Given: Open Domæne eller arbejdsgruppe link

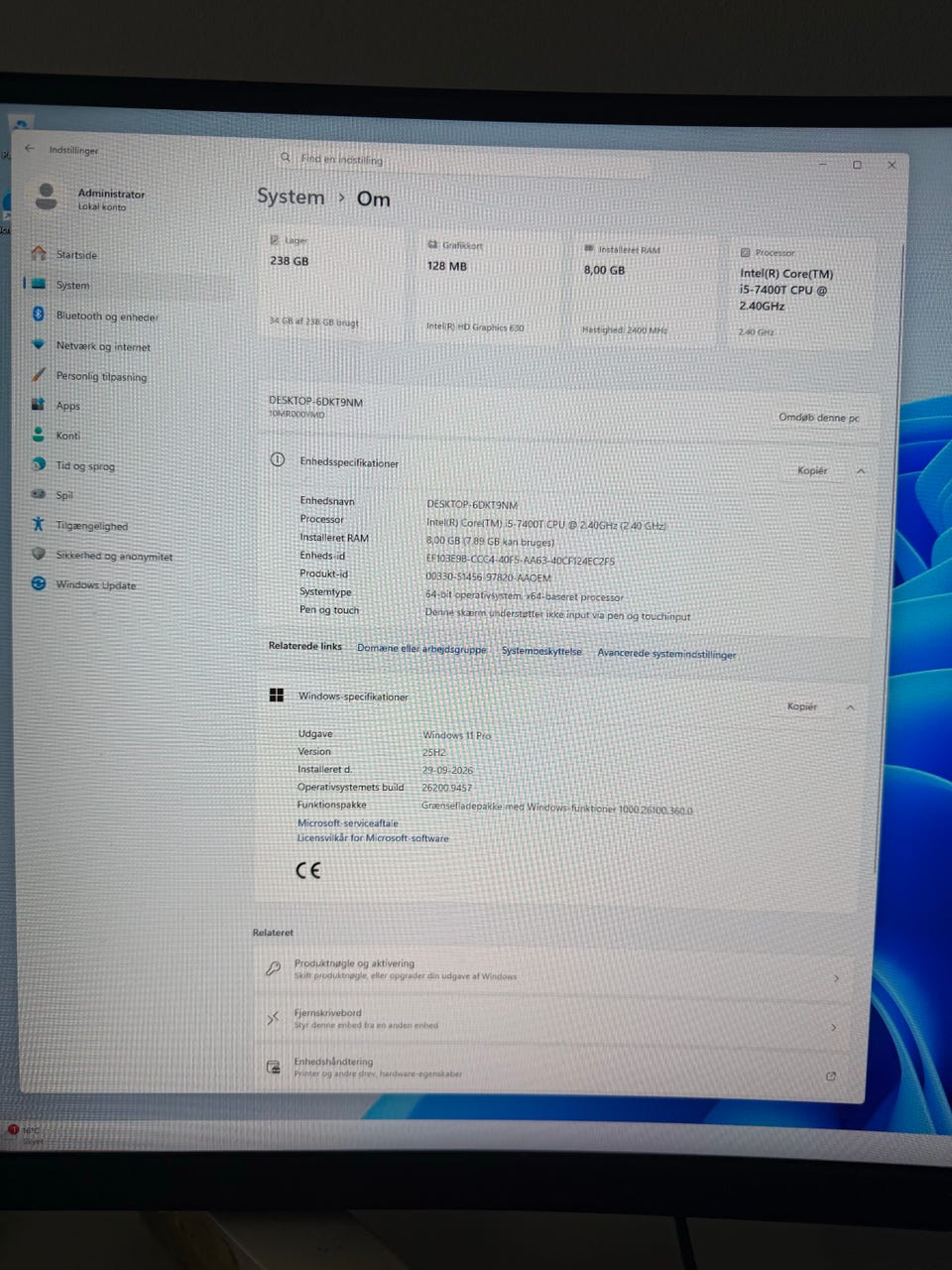Looking at the screenshot, I should [421, 649].
